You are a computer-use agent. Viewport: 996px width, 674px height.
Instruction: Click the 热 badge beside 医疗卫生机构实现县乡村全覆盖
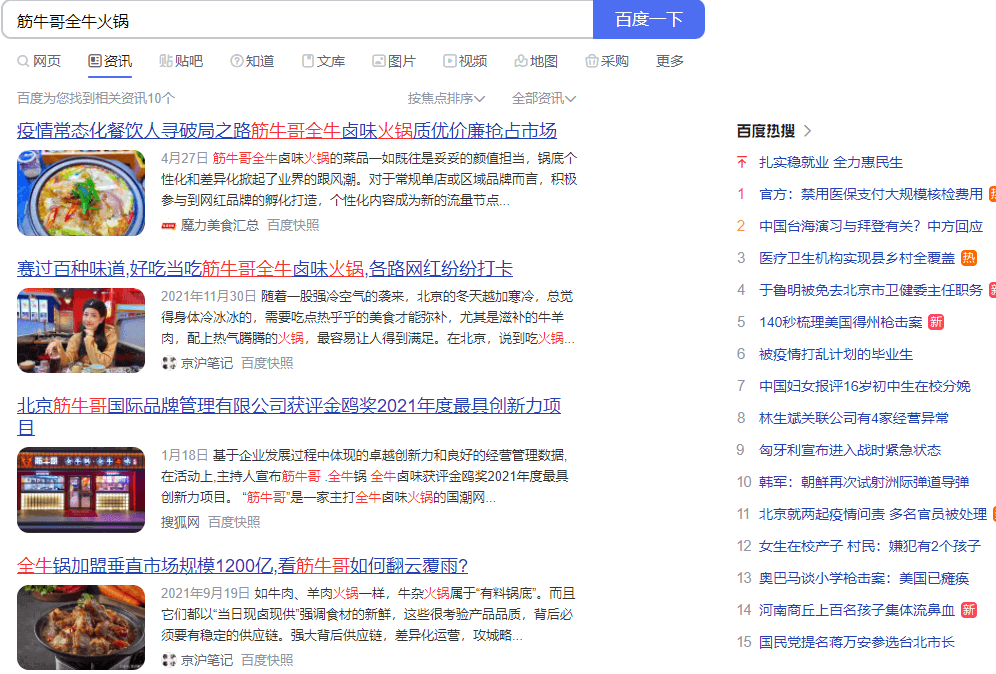point(969,258)
